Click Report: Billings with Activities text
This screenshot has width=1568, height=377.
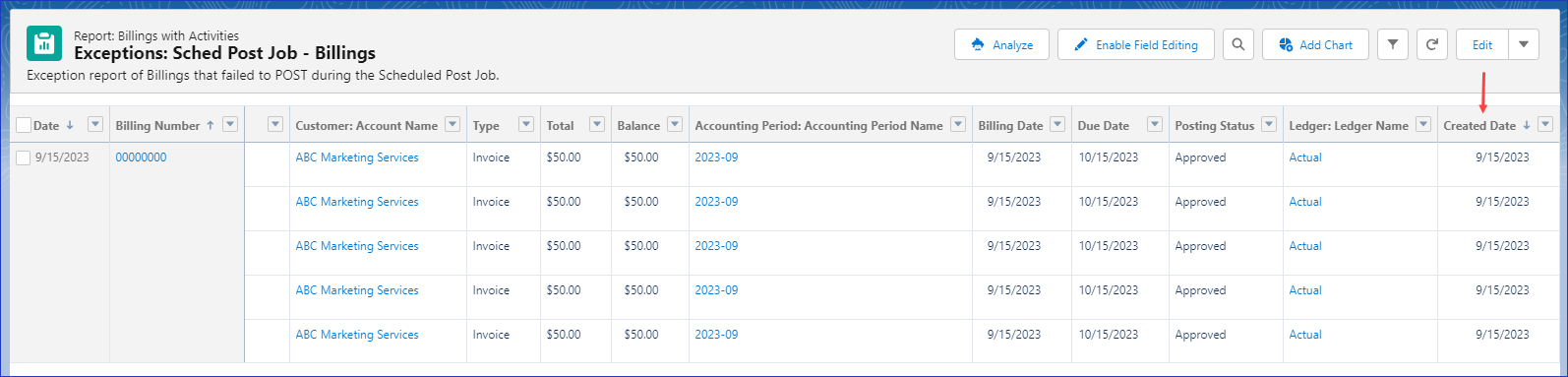(x=156, y=36)
